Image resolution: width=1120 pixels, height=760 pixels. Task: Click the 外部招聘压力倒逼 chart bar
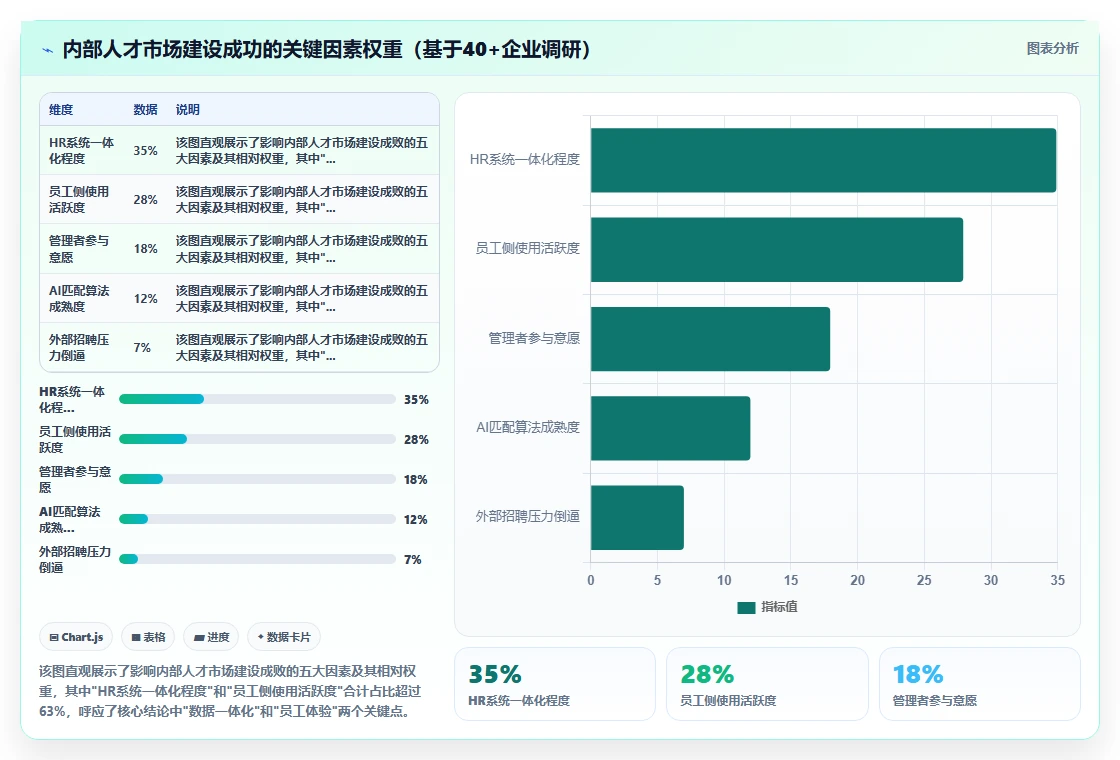tap(637, 517)
